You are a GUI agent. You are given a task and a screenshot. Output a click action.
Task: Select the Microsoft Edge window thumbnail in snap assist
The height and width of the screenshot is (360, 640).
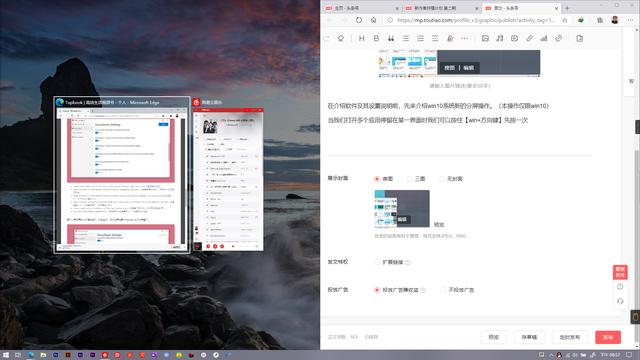click(x=122, y=175)
